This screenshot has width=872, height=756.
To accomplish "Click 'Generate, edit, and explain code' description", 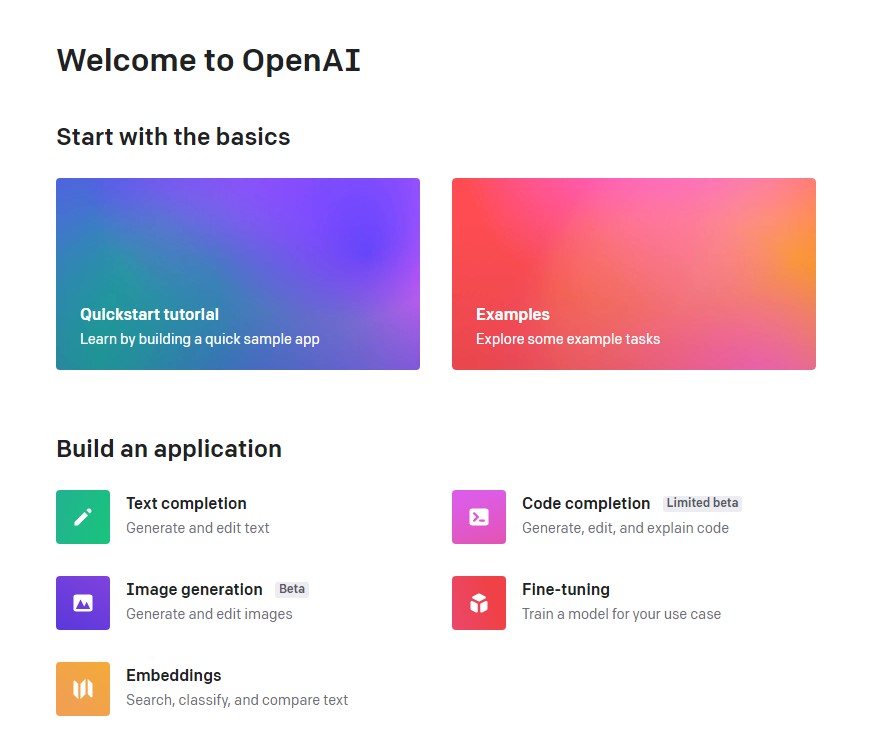I will tap(625, 528).
